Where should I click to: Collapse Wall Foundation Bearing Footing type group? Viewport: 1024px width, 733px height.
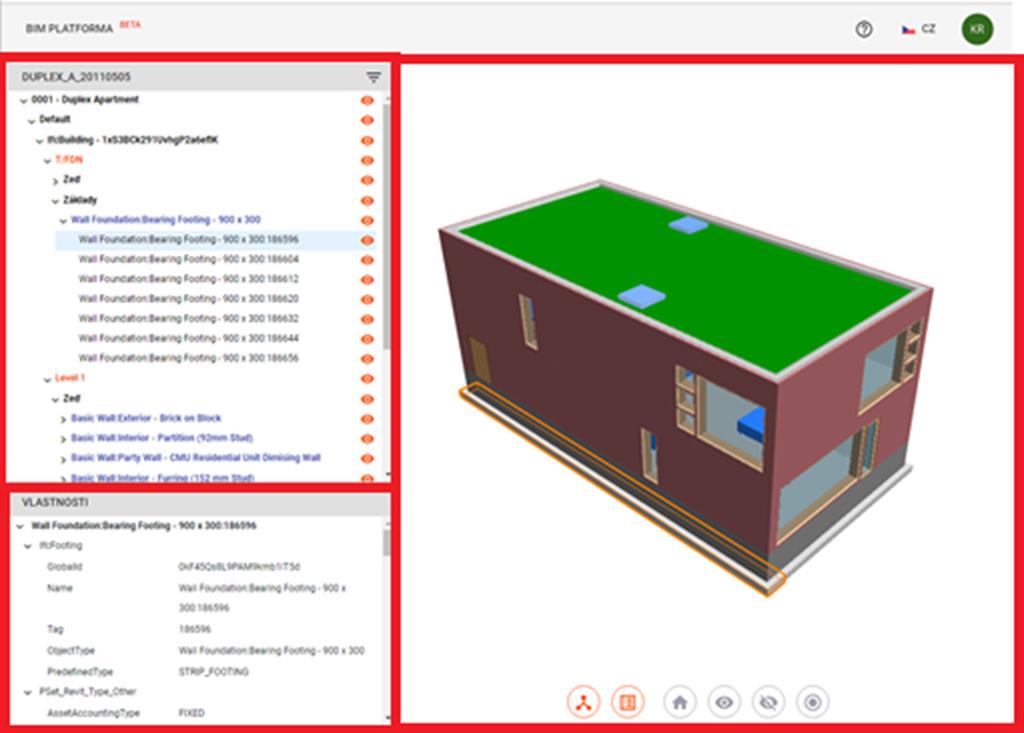63,221
